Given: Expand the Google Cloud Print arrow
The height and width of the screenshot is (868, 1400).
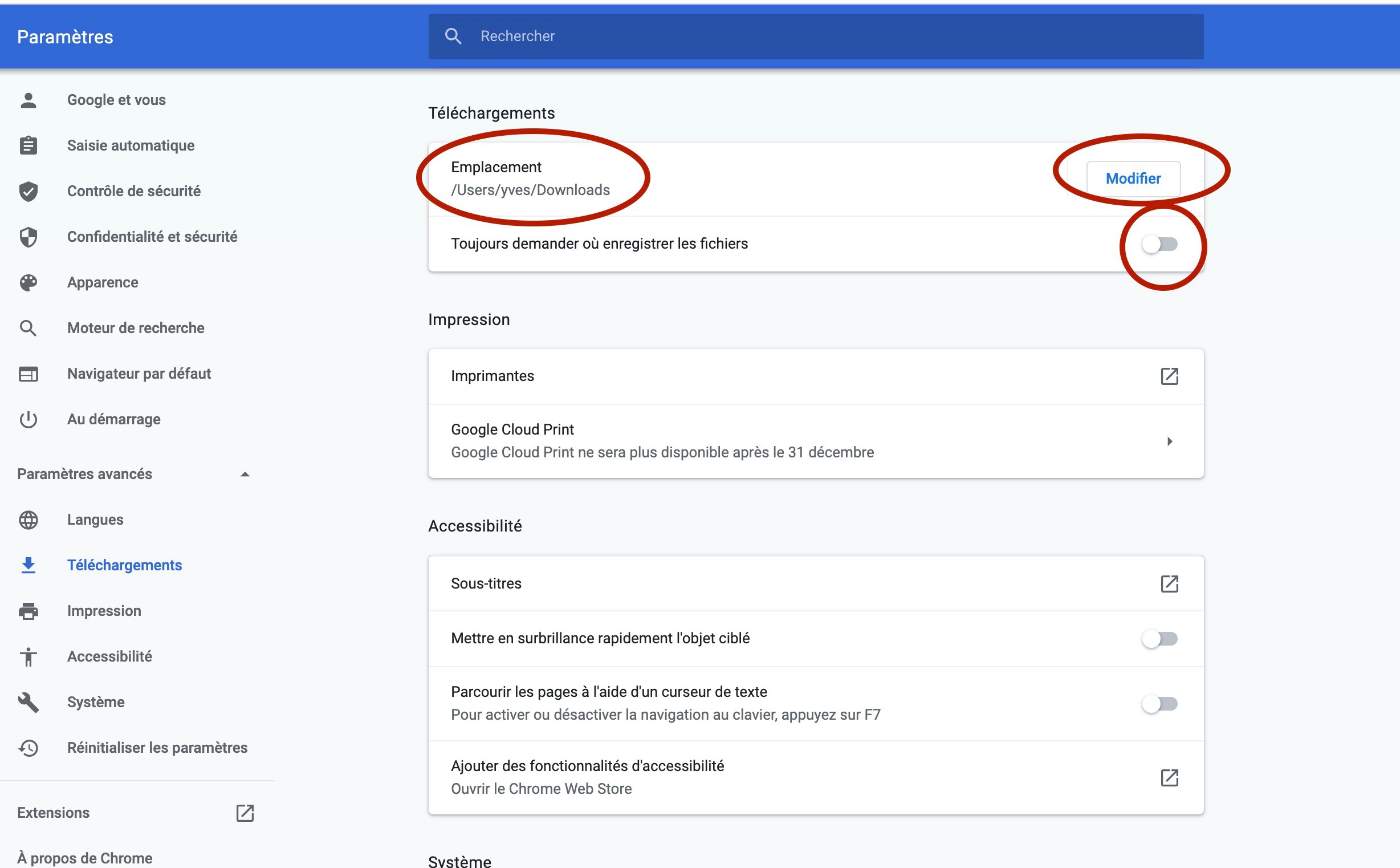Looking at the screenshot, I should tap(1169, 441).
